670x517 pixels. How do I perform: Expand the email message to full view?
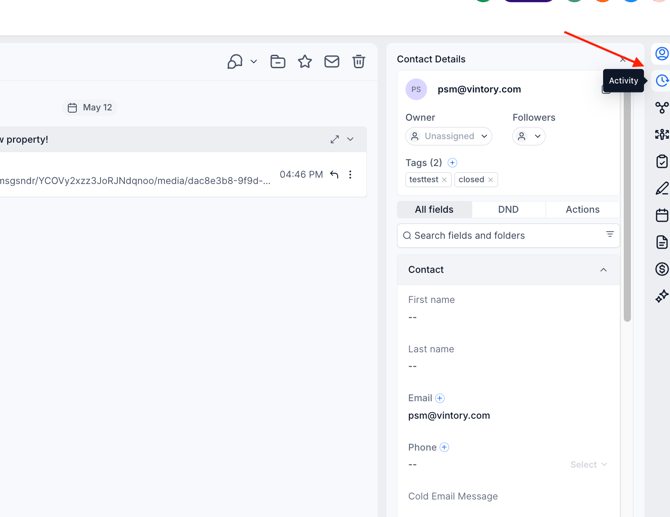tap(335, 139)
